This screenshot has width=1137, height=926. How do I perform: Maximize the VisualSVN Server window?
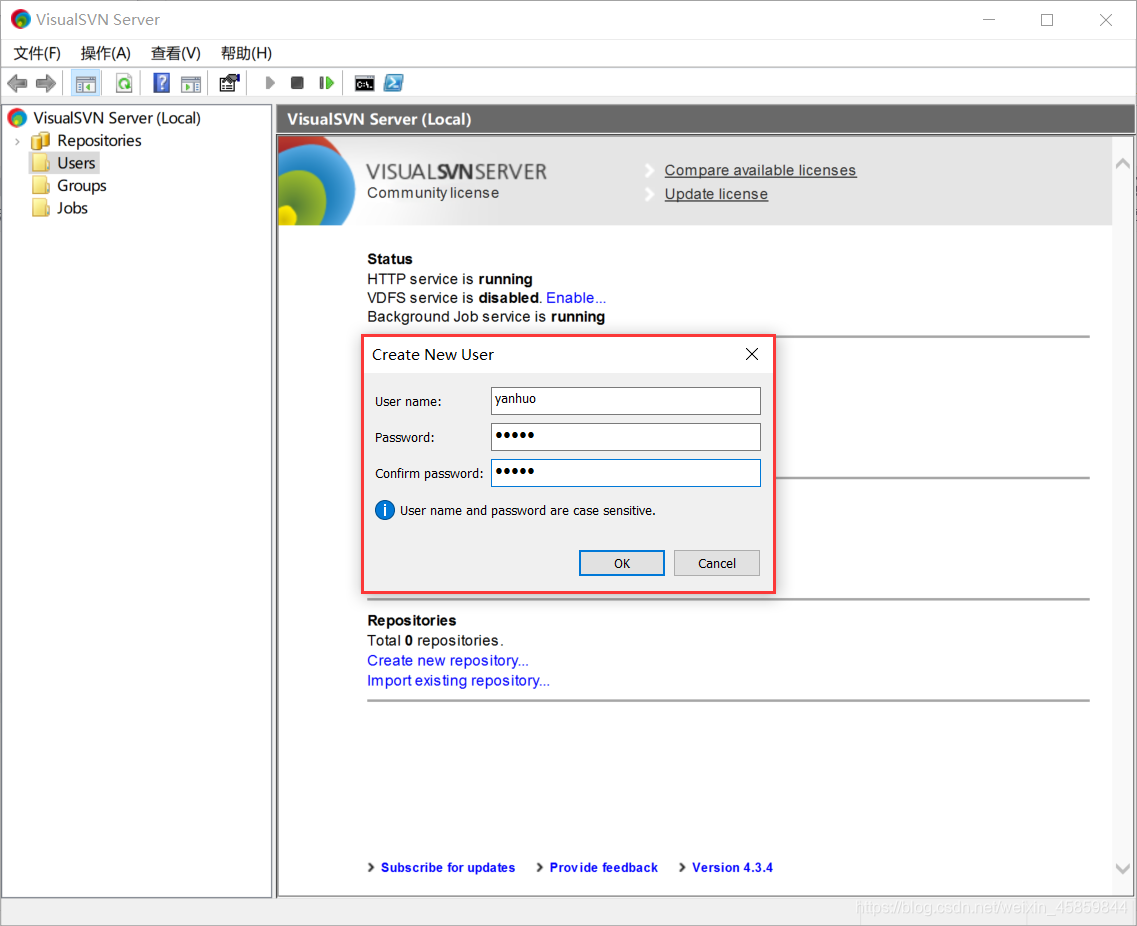click(x=1047, y=20)
